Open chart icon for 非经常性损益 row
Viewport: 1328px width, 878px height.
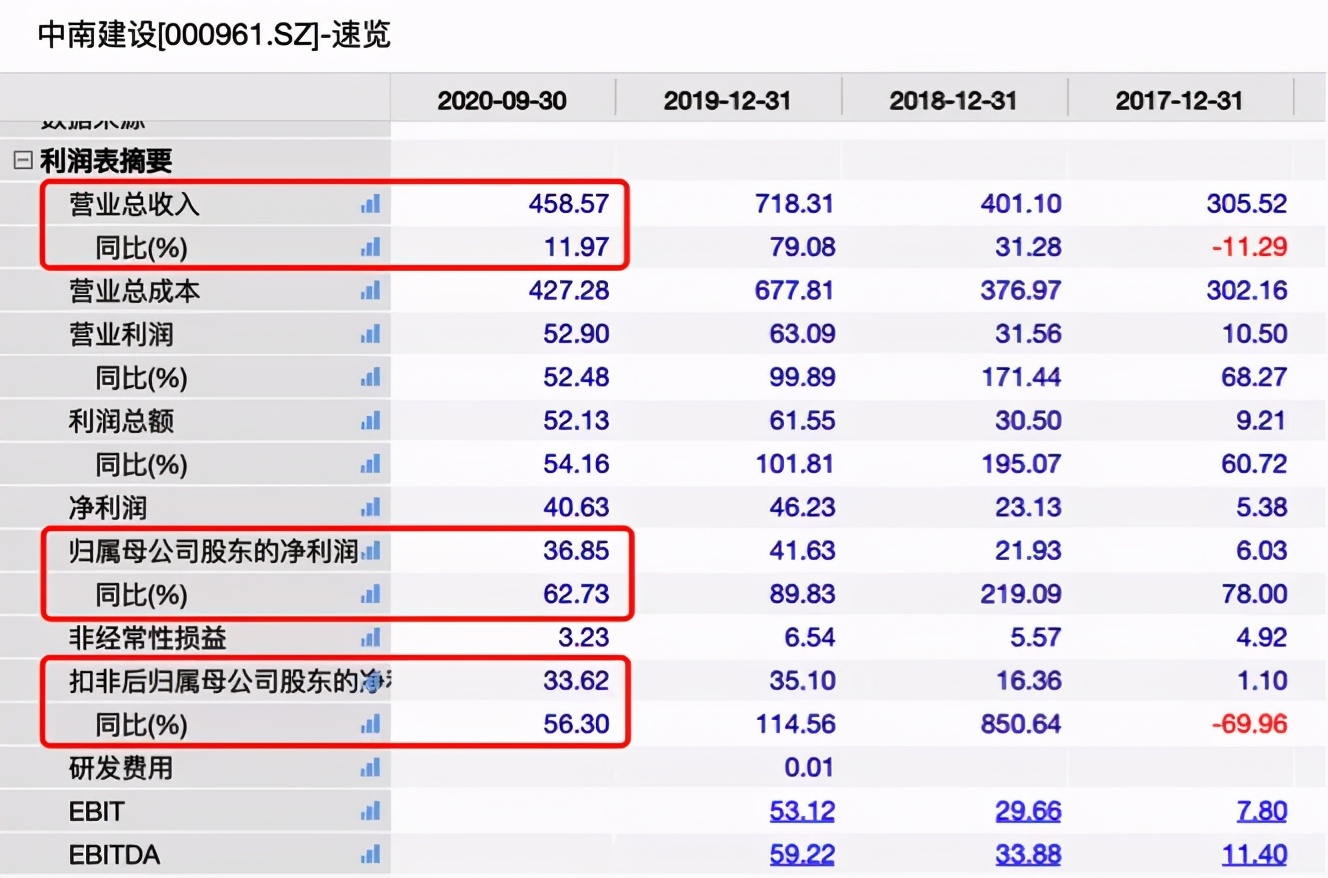[x=371, y=637]
